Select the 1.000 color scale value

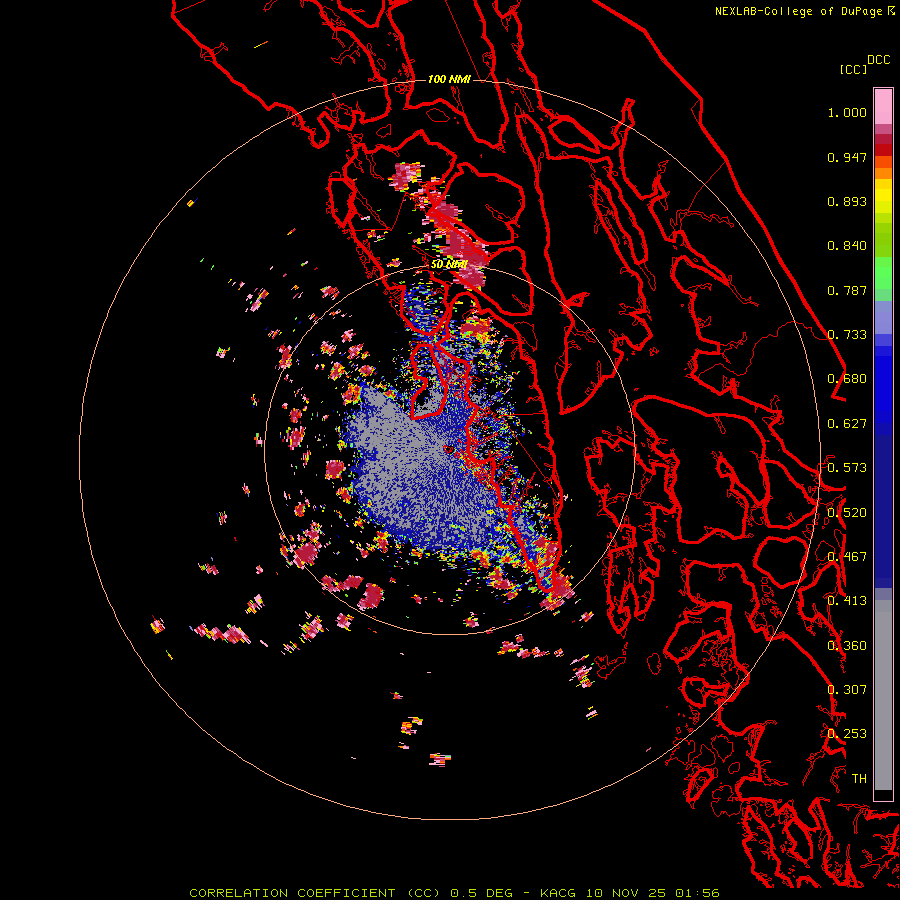coord(847,112)
